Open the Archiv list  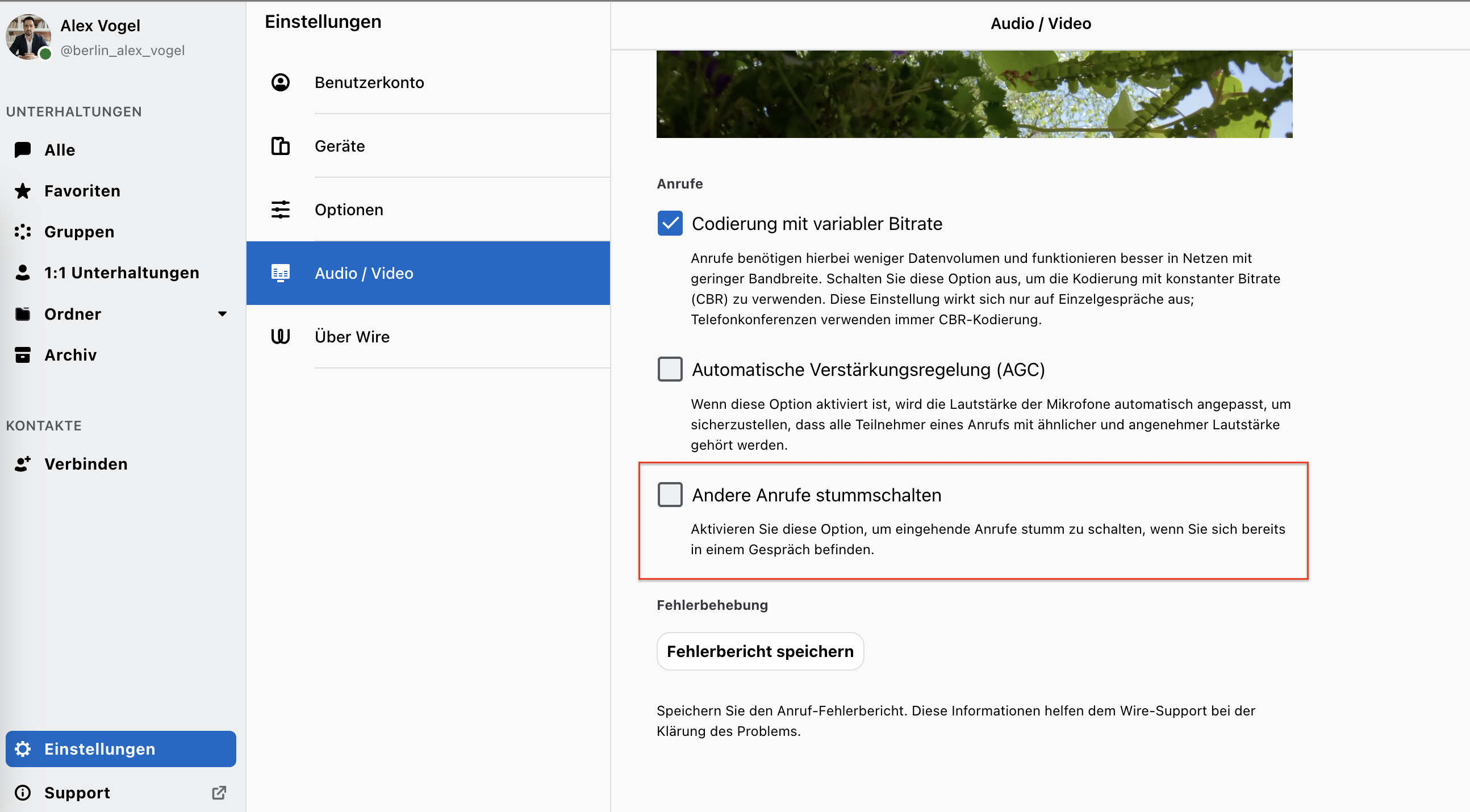coord(121,355)
